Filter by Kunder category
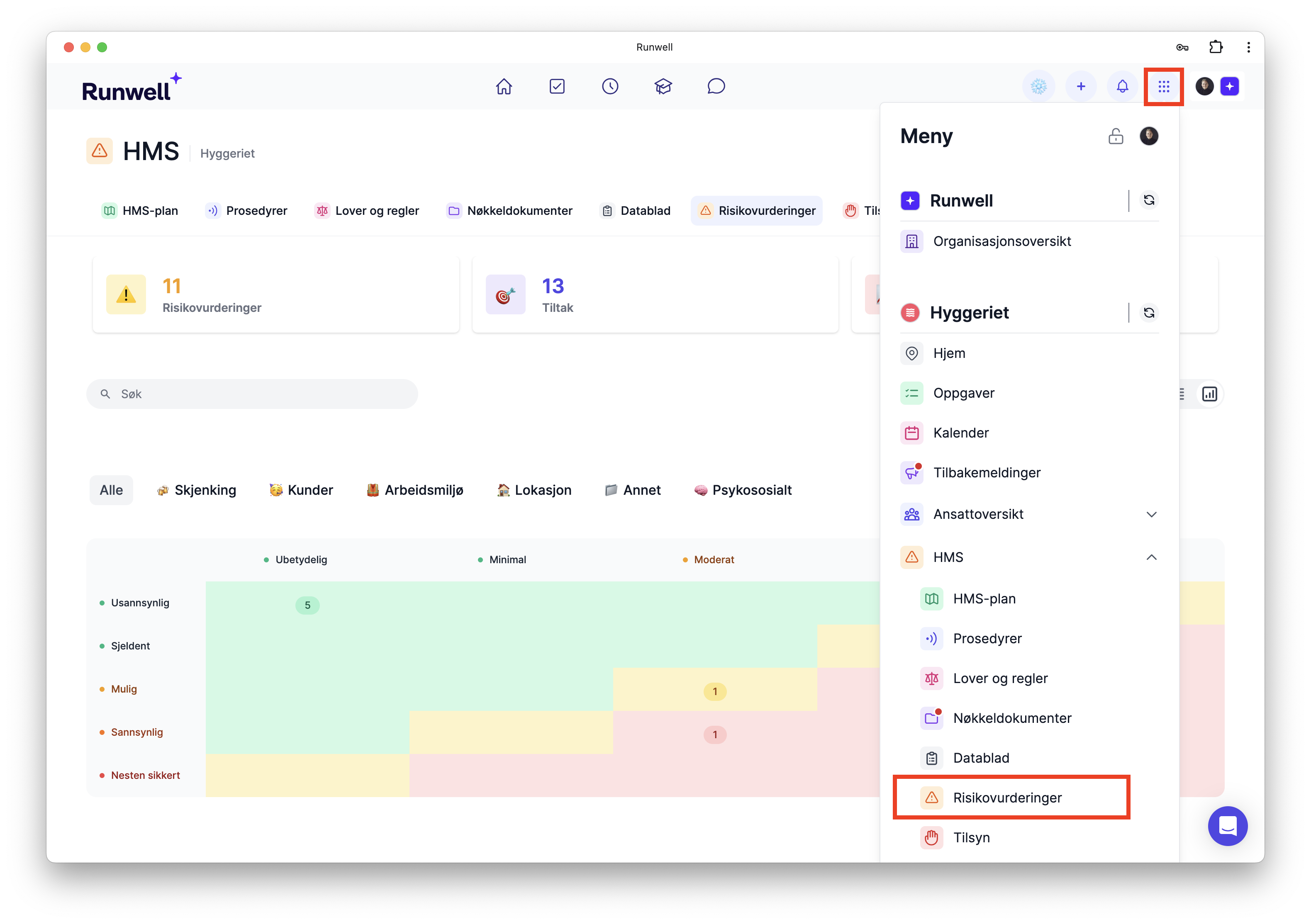The height and width of the screenshot is (924, 1311). (x=301, y=490)
